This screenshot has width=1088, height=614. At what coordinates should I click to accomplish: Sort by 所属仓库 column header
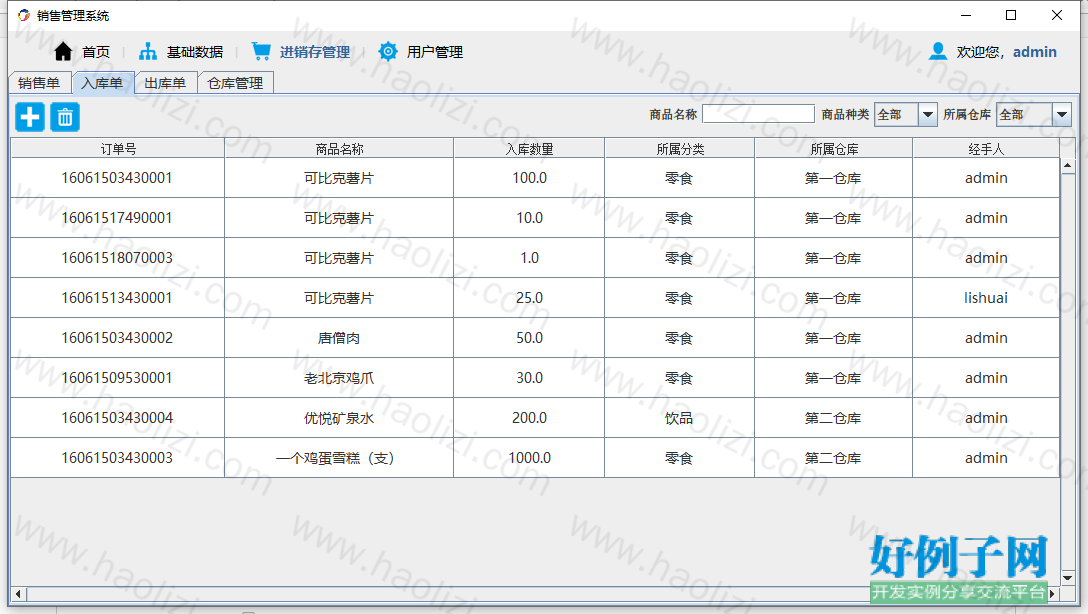pos(834,148)
